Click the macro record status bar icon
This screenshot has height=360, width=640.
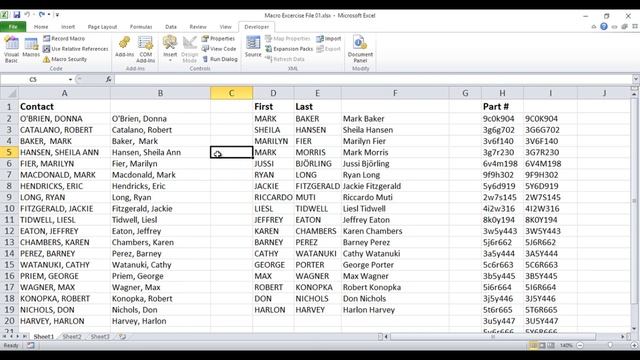pos(31,346)
